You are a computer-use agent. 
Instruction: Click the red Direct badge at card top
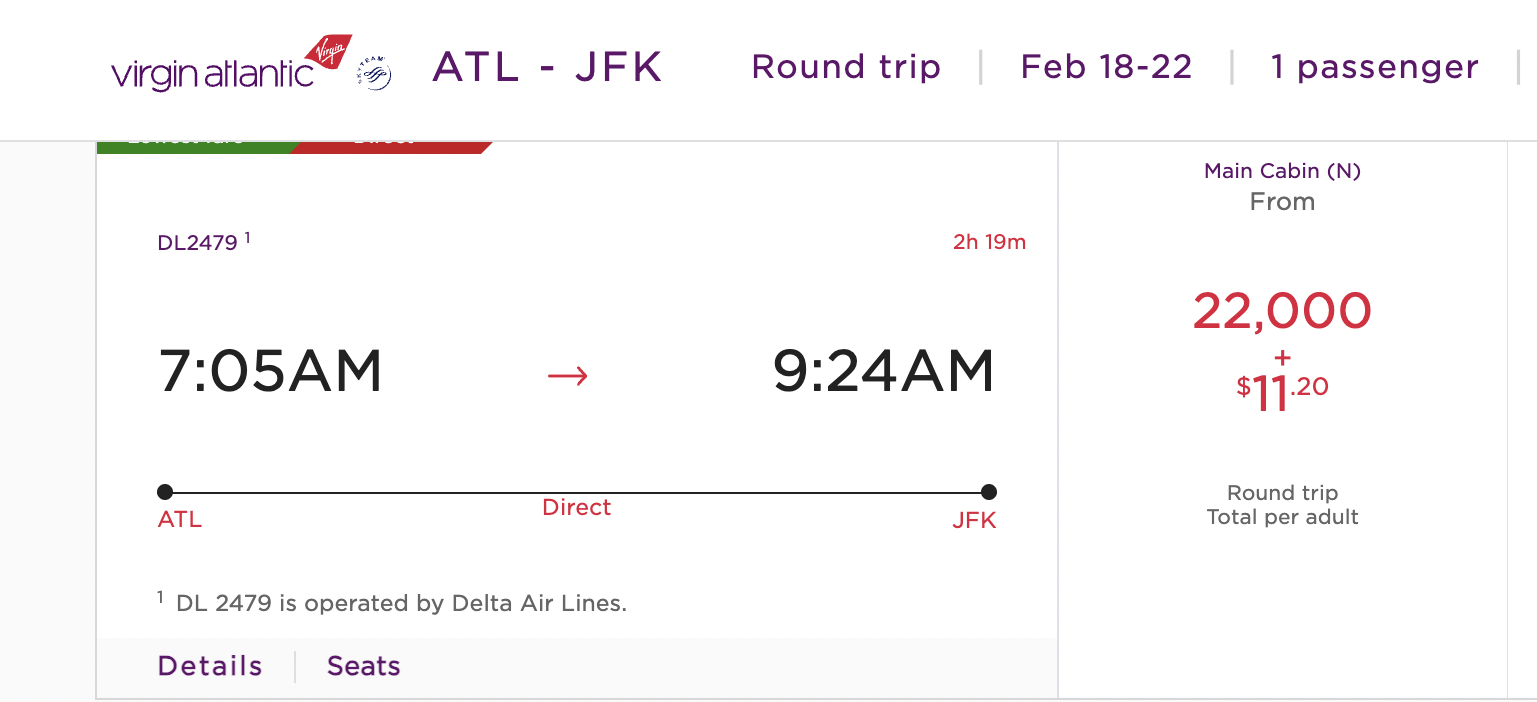pos(390,145)
